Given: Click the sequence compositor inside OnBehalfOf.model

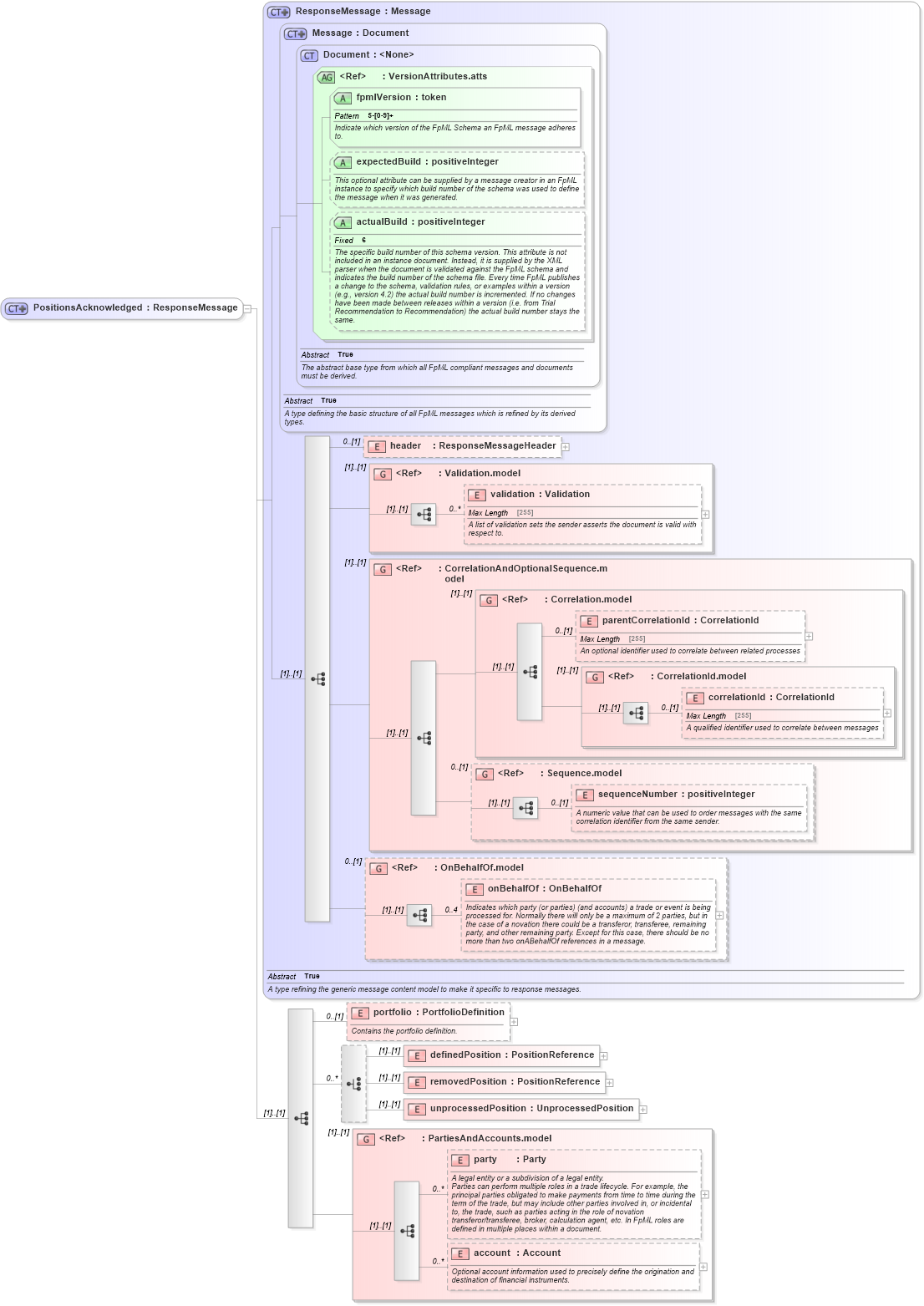Looking at the screenshot, I should 419,916.
